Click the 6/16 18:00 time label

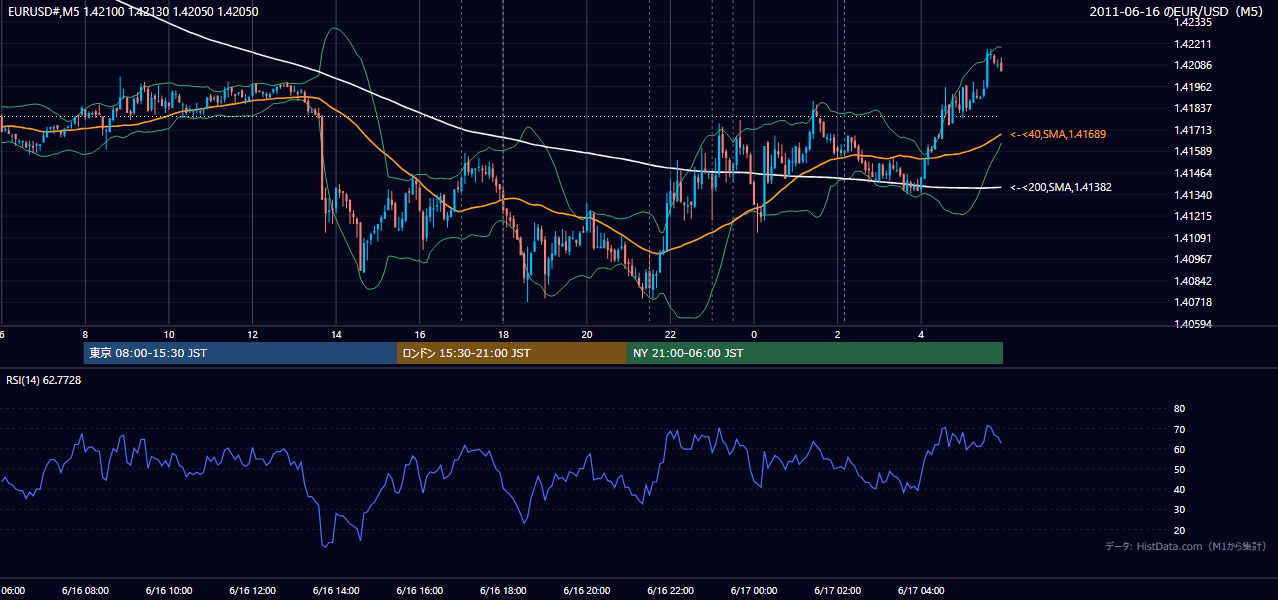click(503, 590)
